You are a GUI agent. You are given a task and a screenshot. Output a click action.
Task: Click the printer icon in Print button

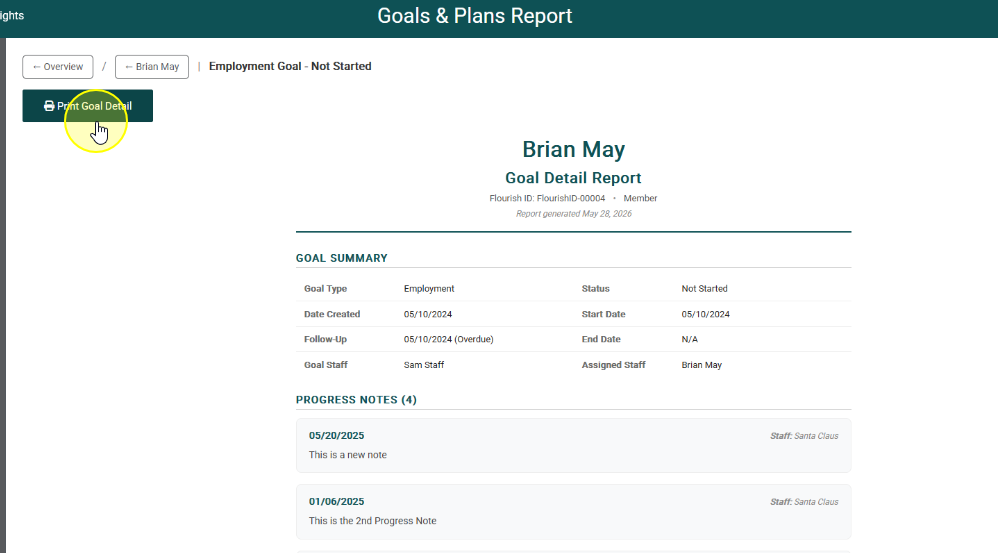click(x=49, y=106)
